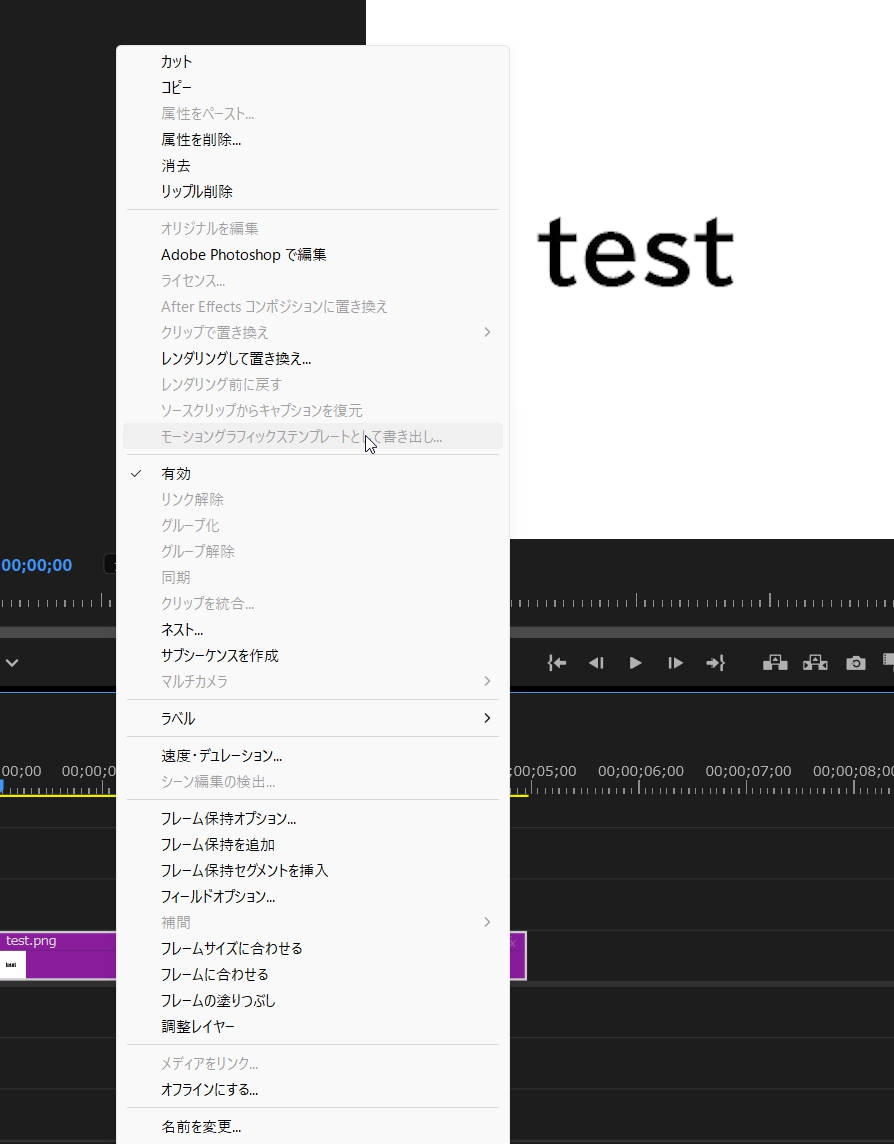Choose フレーム保持オプション... entry
This screenshot has height=1144, width=894.
[x=312, y=819]
